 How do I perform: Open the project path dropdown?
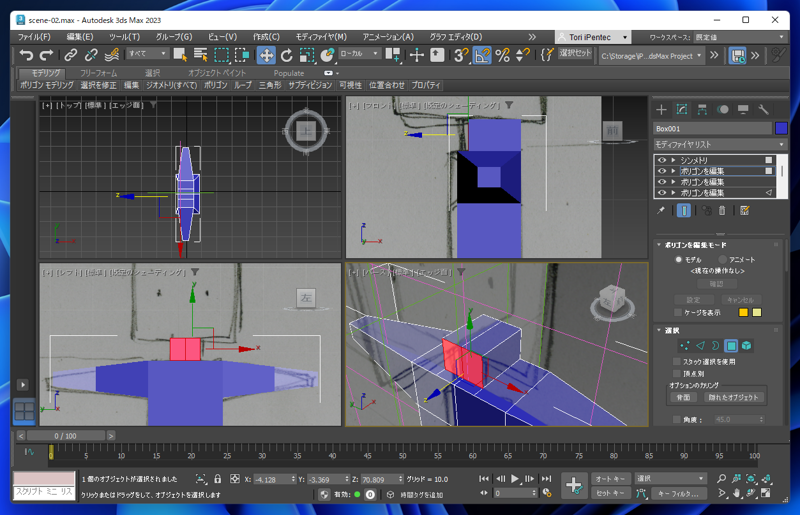652,56
